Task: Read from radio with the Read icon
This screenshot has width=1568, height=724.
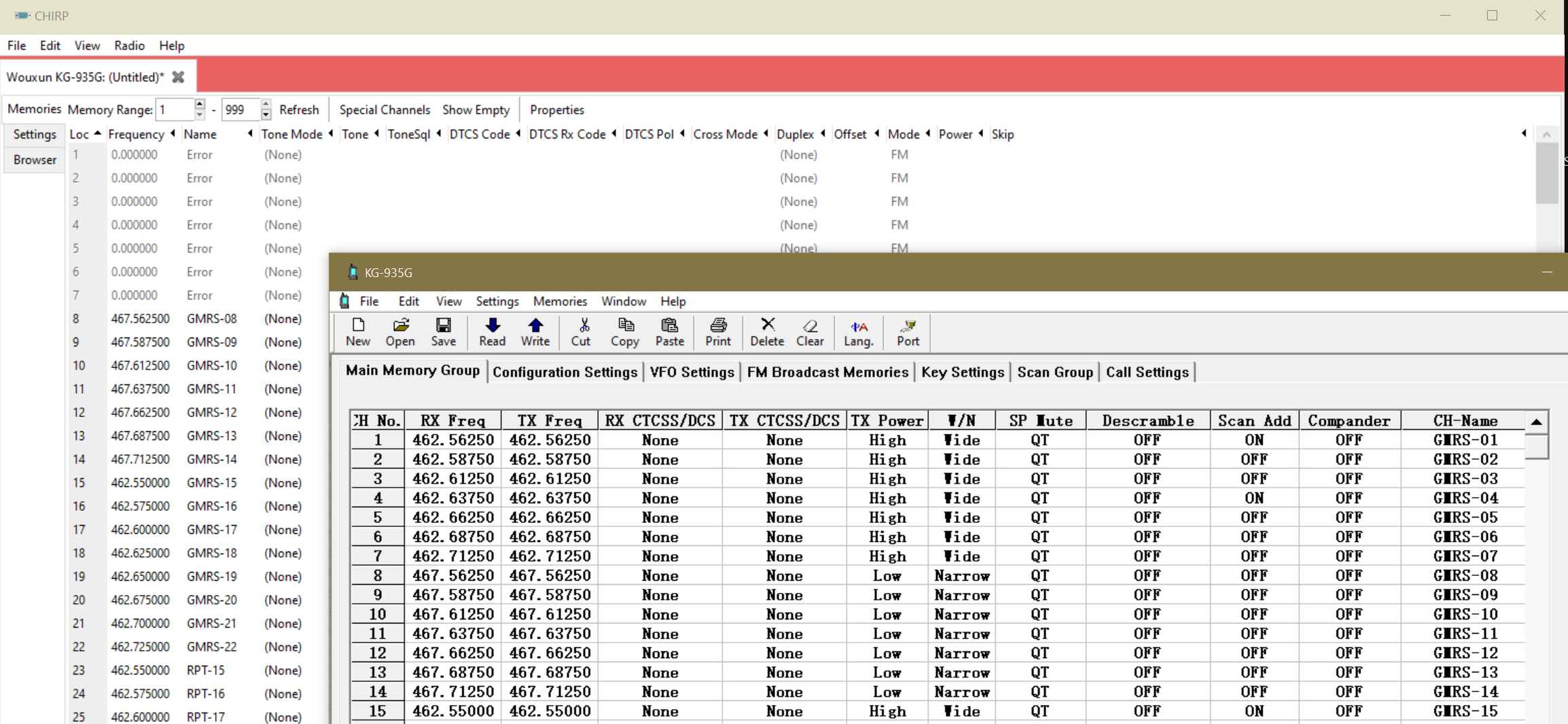Action: click(x=493, y=332)
